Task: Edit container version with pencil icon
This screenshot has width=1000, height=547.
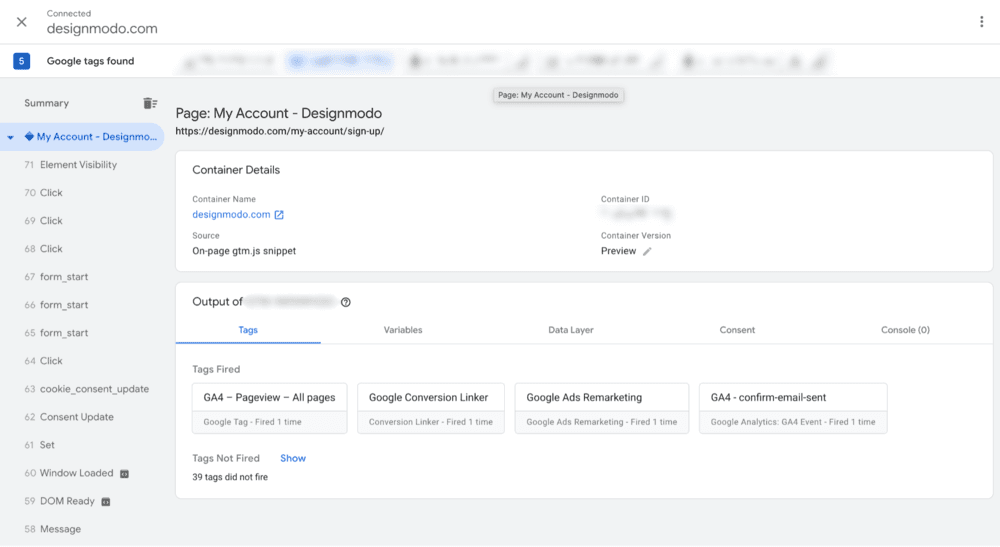Action: 647,251
